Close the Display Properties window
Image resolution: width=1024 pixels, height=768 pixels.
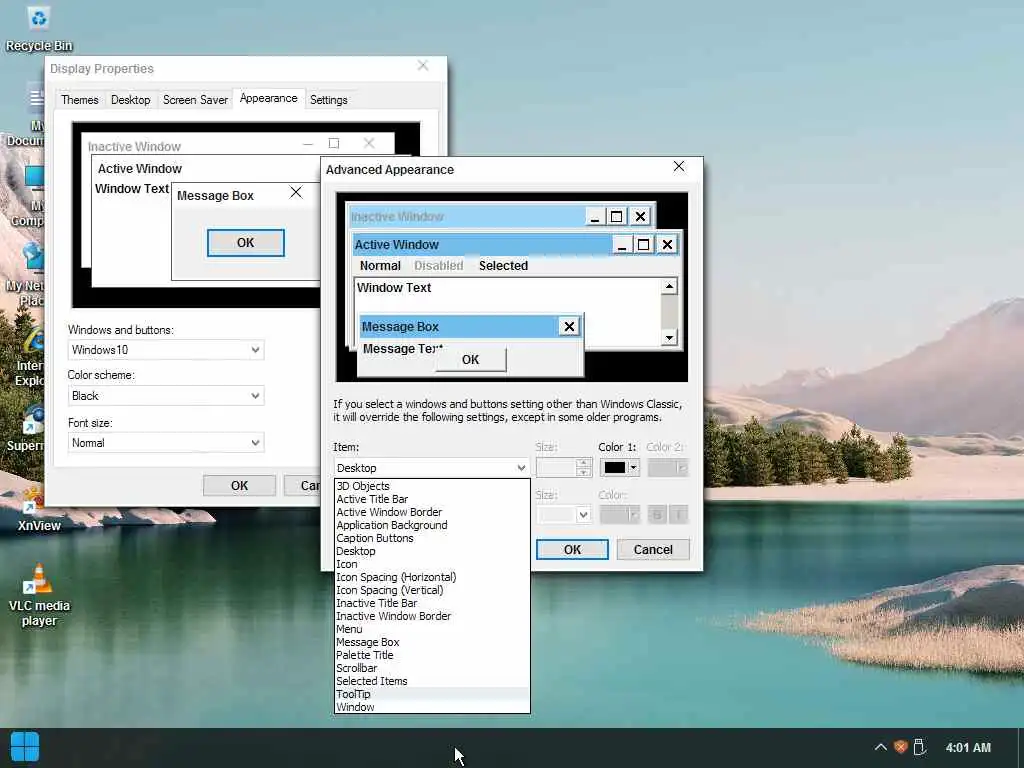[423, 66]
